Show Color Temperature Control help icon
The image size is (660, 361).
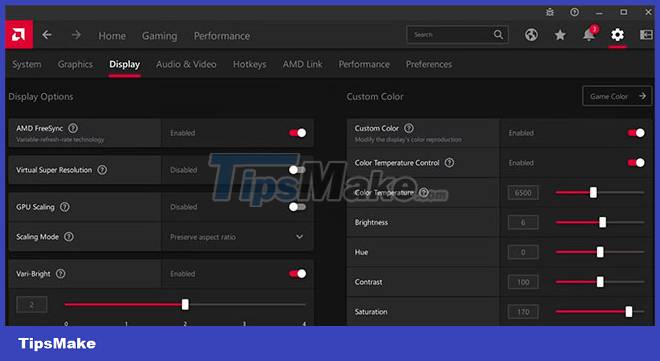pyautogui.click(x=450, y=162)
